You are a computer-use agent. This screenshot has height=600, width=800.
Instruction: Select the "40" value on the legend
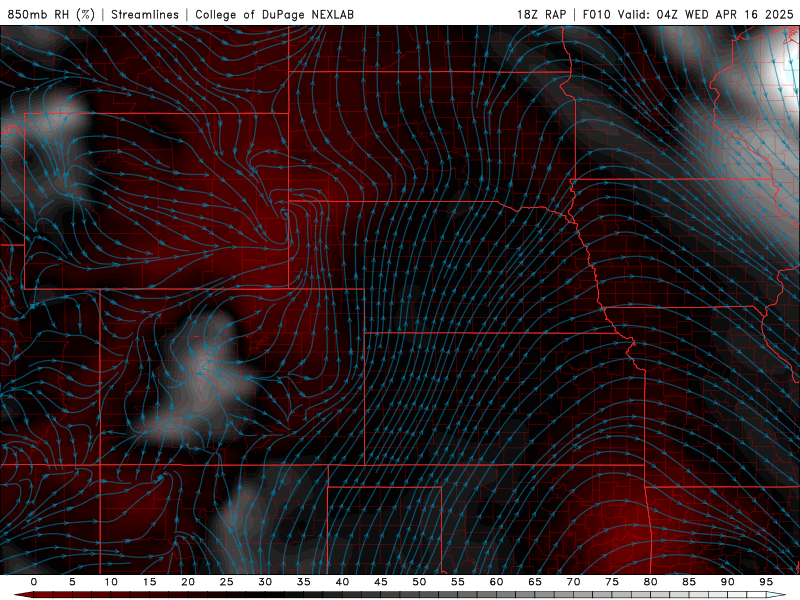pyautogui.click(x=342, y=582)
